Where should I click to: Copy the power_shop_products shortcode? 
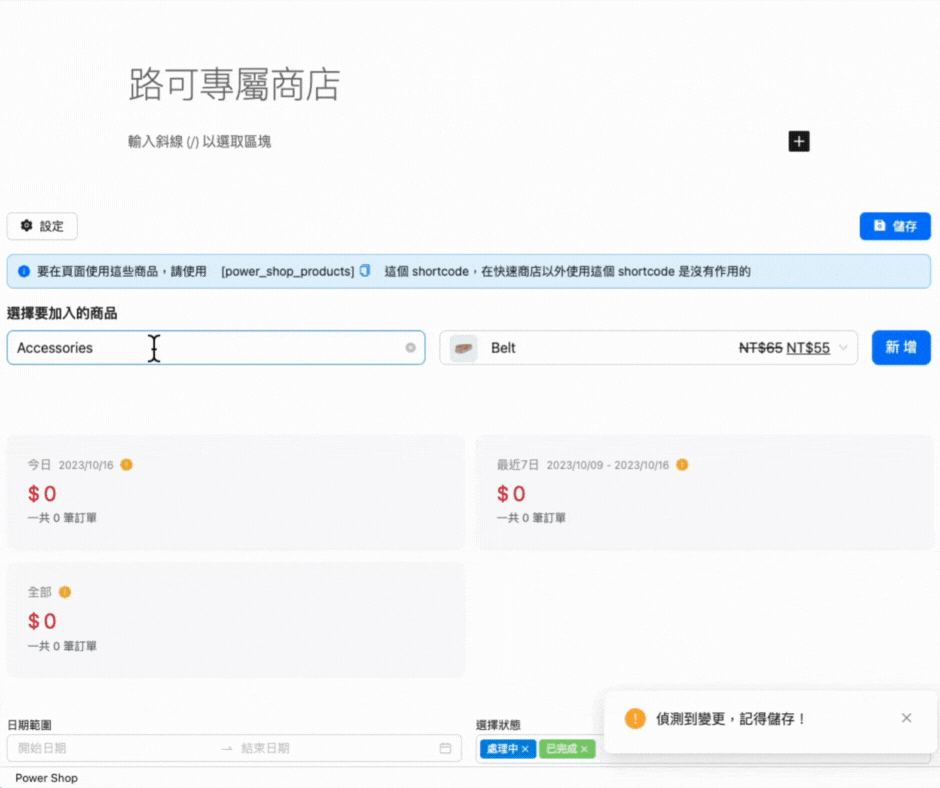tap(365, 271)
